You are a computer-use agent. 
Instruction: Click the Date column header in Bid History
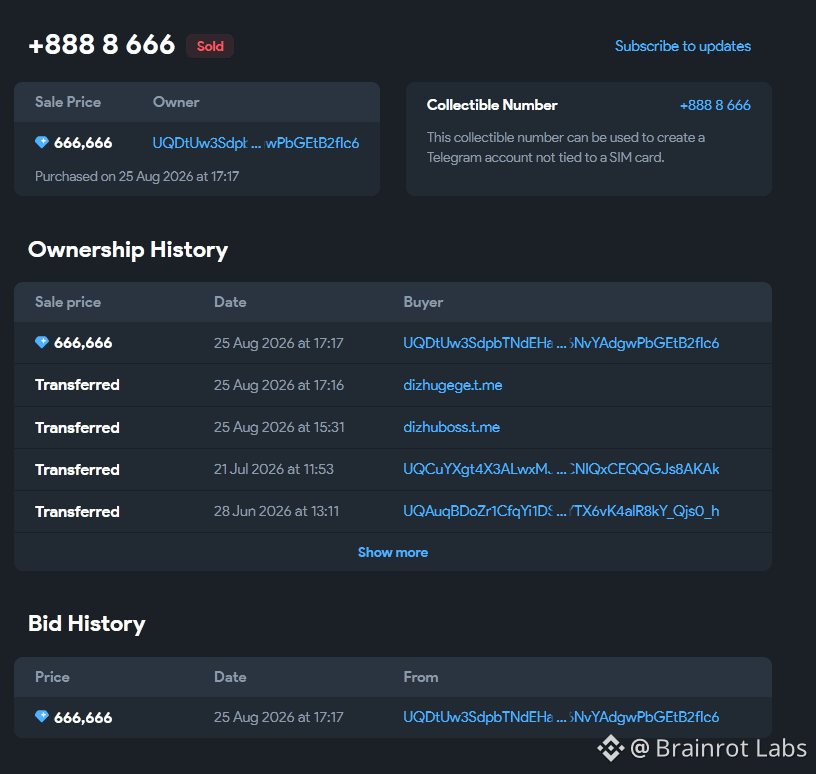[x=230, y=677]
